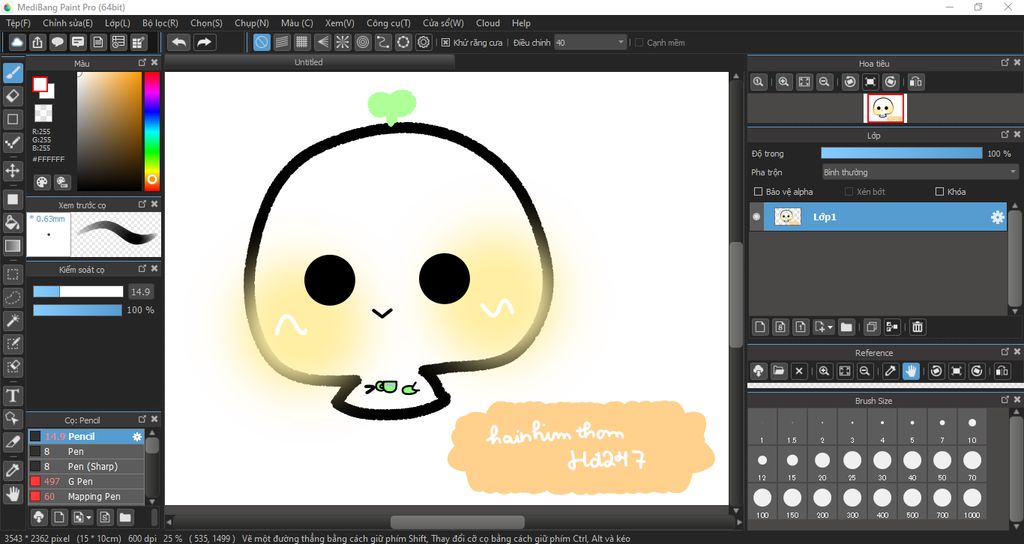
Task: Open the Điều chỉnh value dropdown
Action: tap(590, 42)
